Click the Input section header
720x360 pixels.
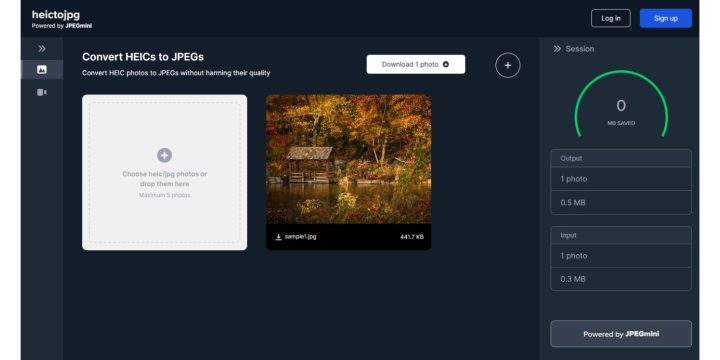click(x=621, y=235)
